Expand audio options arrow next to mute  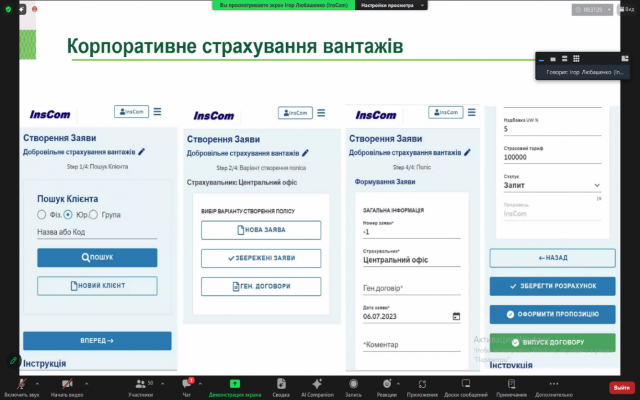click(x=37, y=384)
